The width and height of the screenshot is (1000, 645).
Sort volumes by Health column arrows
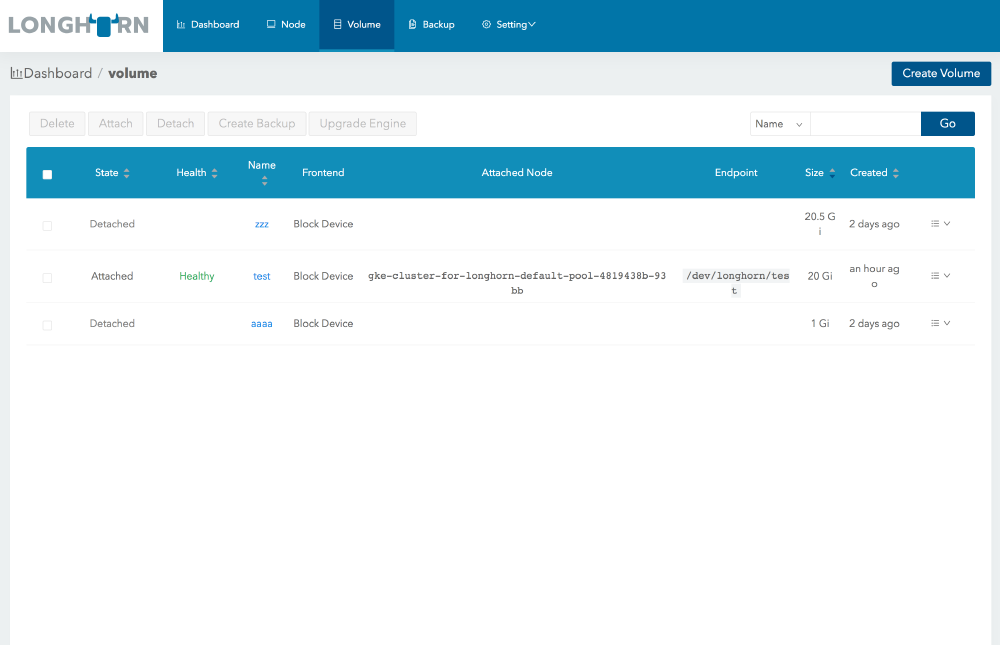[x=214, y=173]
